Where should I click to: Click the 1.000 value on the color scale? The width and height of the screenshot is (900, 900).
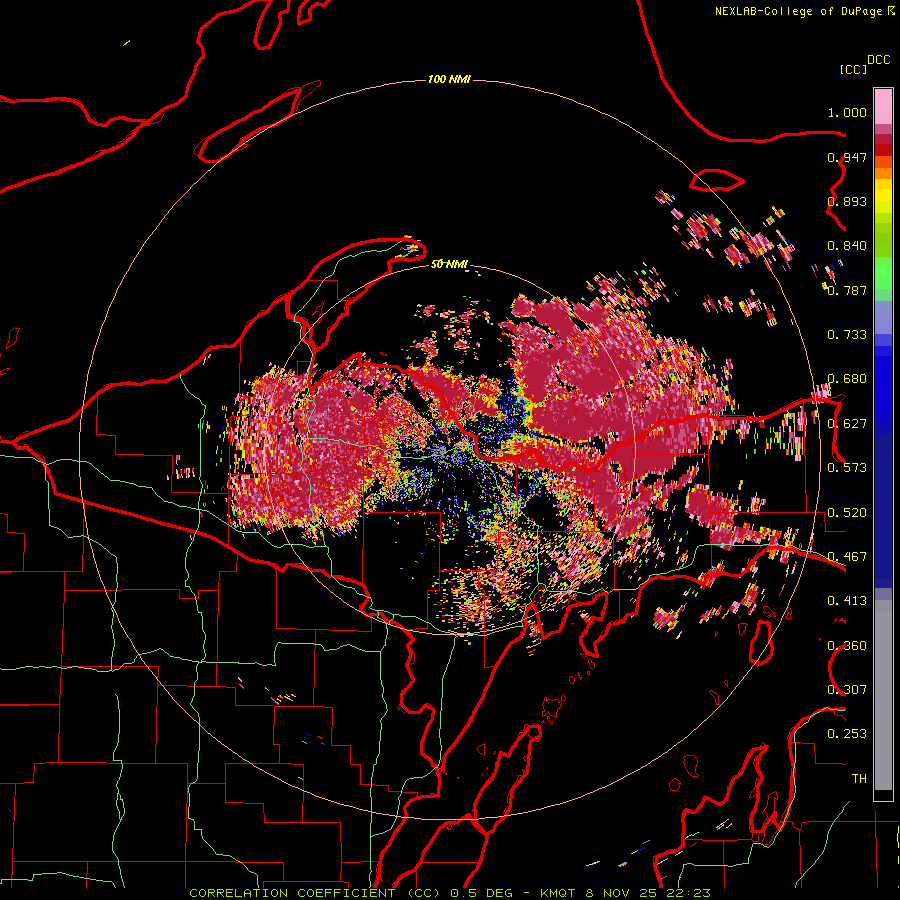tap(847, 112)
